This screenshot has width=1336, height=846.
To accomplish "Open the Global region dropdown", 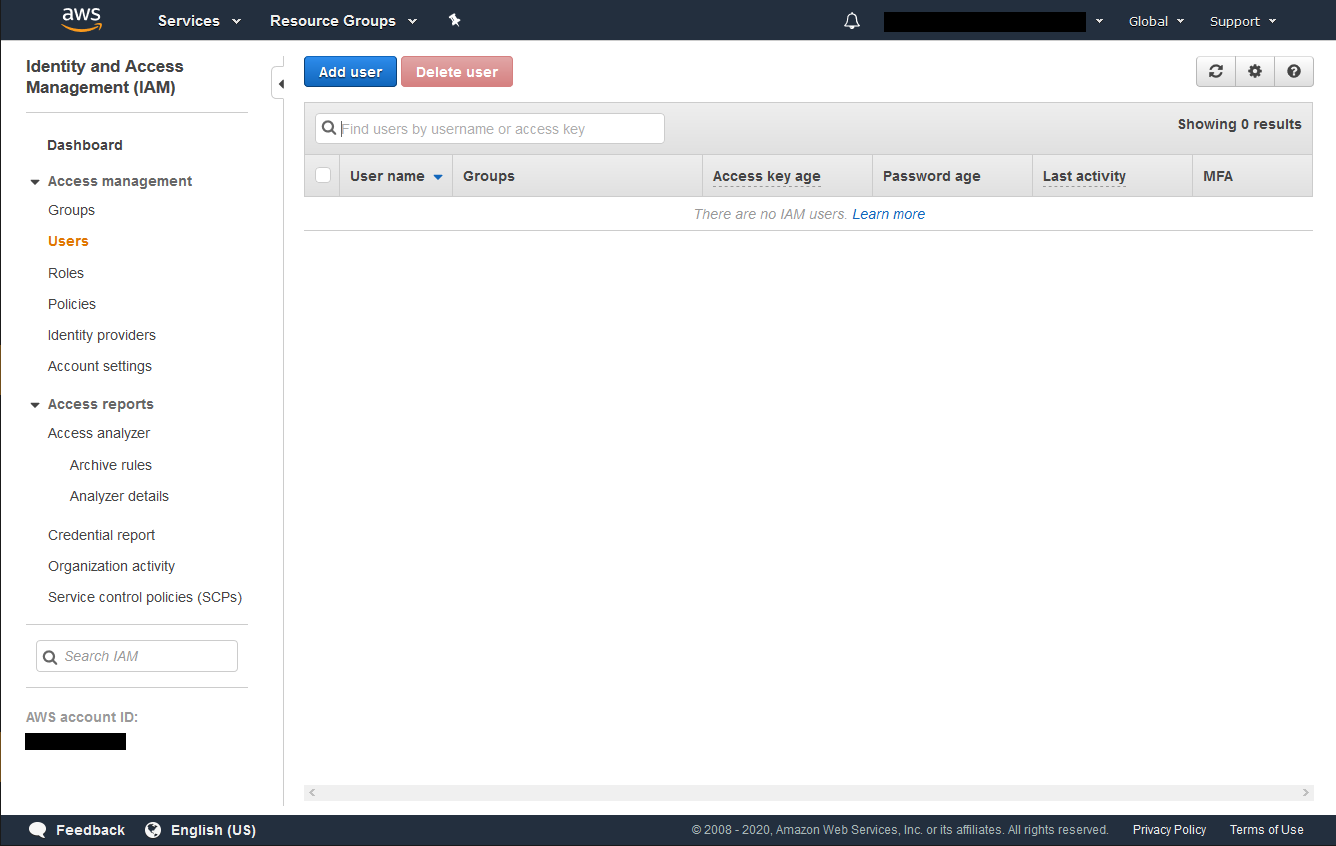I will (1156, 21).
